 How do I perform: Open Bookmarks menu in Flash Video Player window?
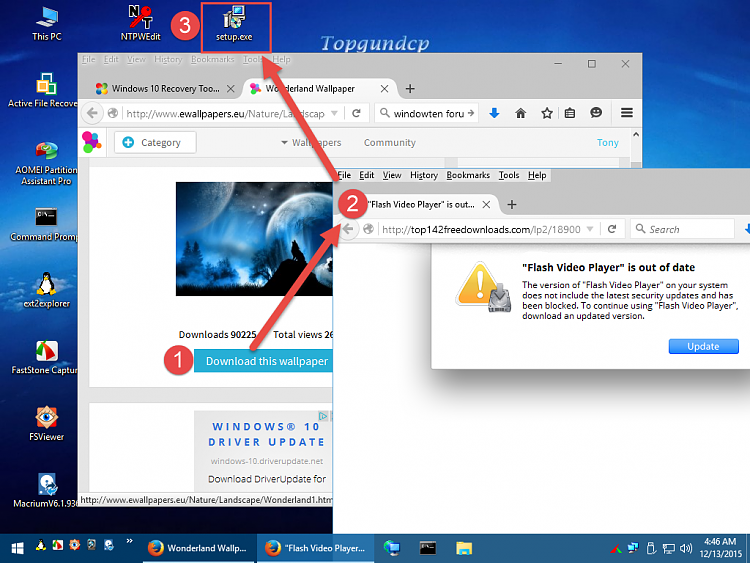(468, 175)
